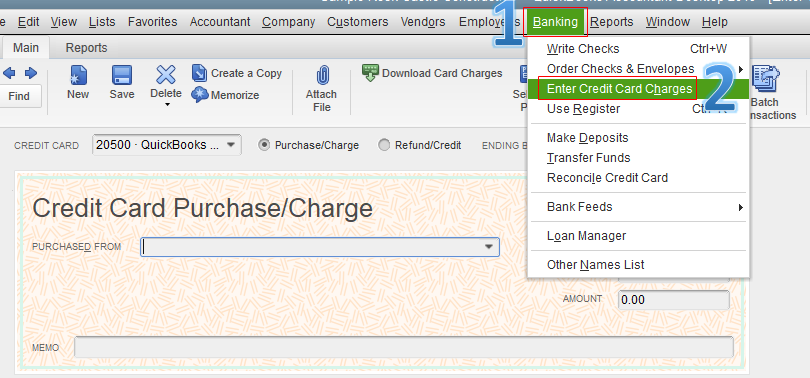Image resolution: width=810 pixels, height=378 pixels.
Task: Click the Find button
Action: [19, 97]
